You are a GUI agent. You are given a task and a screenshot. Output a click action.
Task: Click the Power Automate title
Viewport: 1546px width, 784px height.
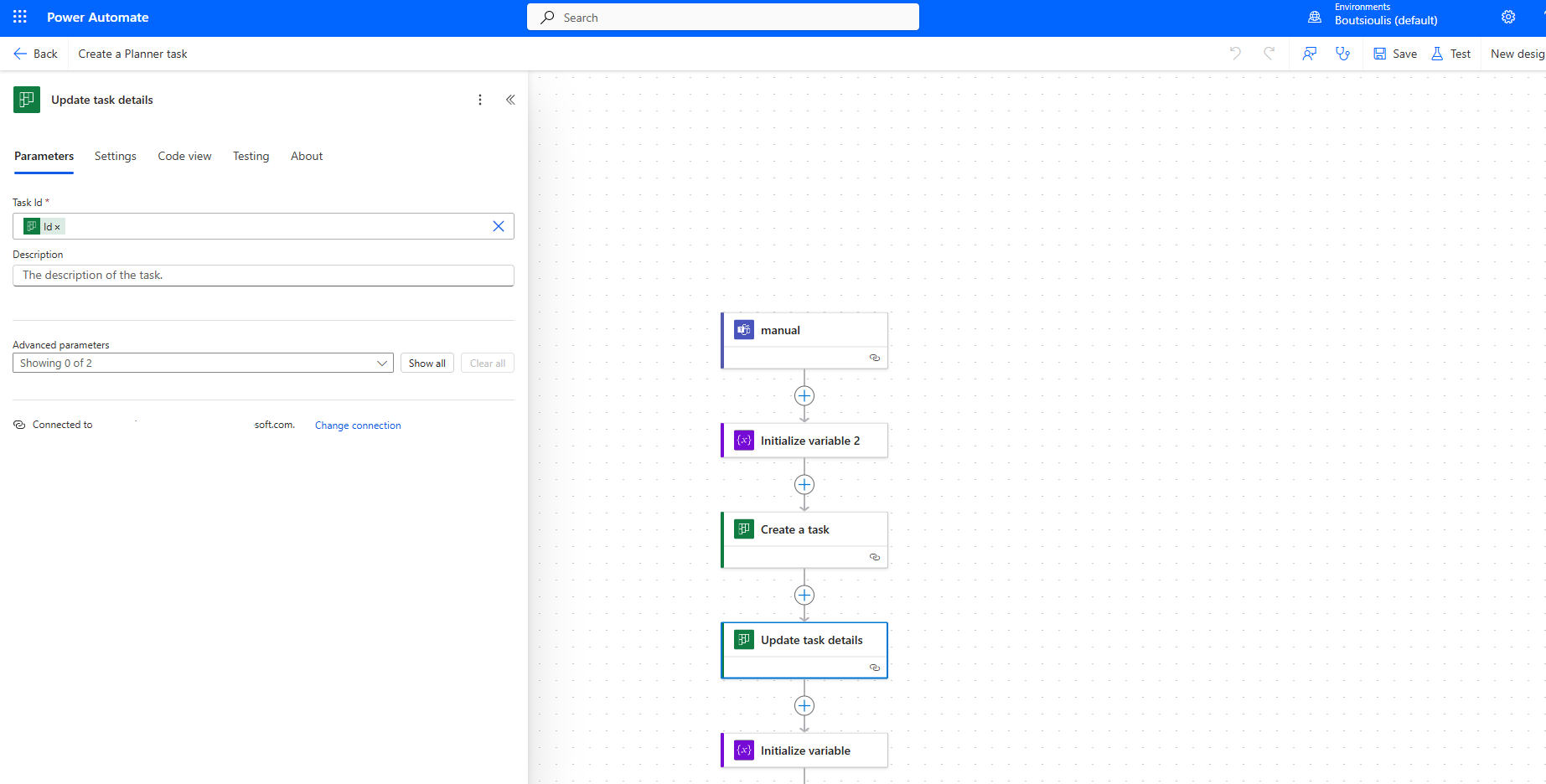[x=97, y=17]
